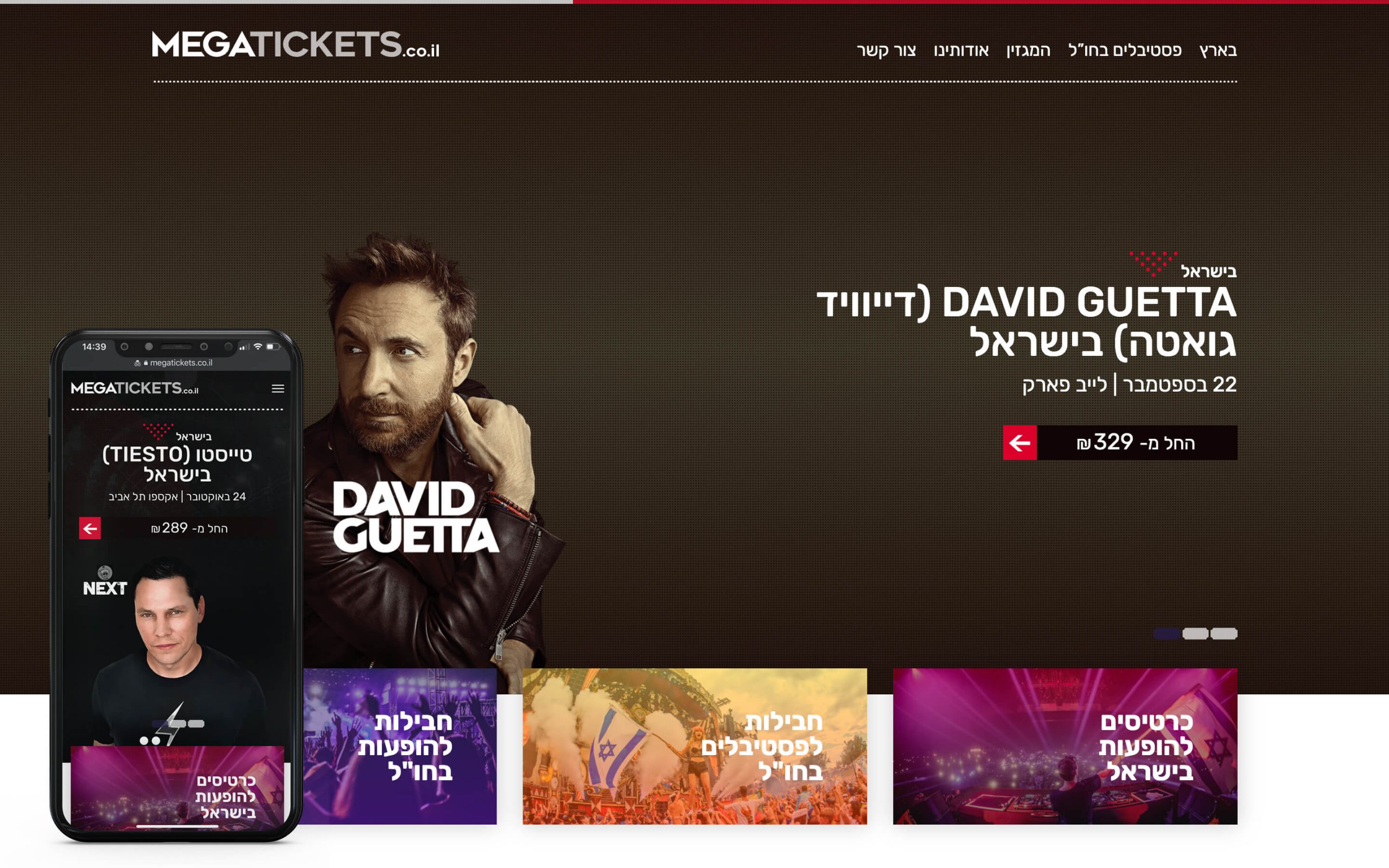Viewport: 1389px width, 868px height.
Task: Open the אודותינו page
Action: pyautogui.click(x=961, y=50)
